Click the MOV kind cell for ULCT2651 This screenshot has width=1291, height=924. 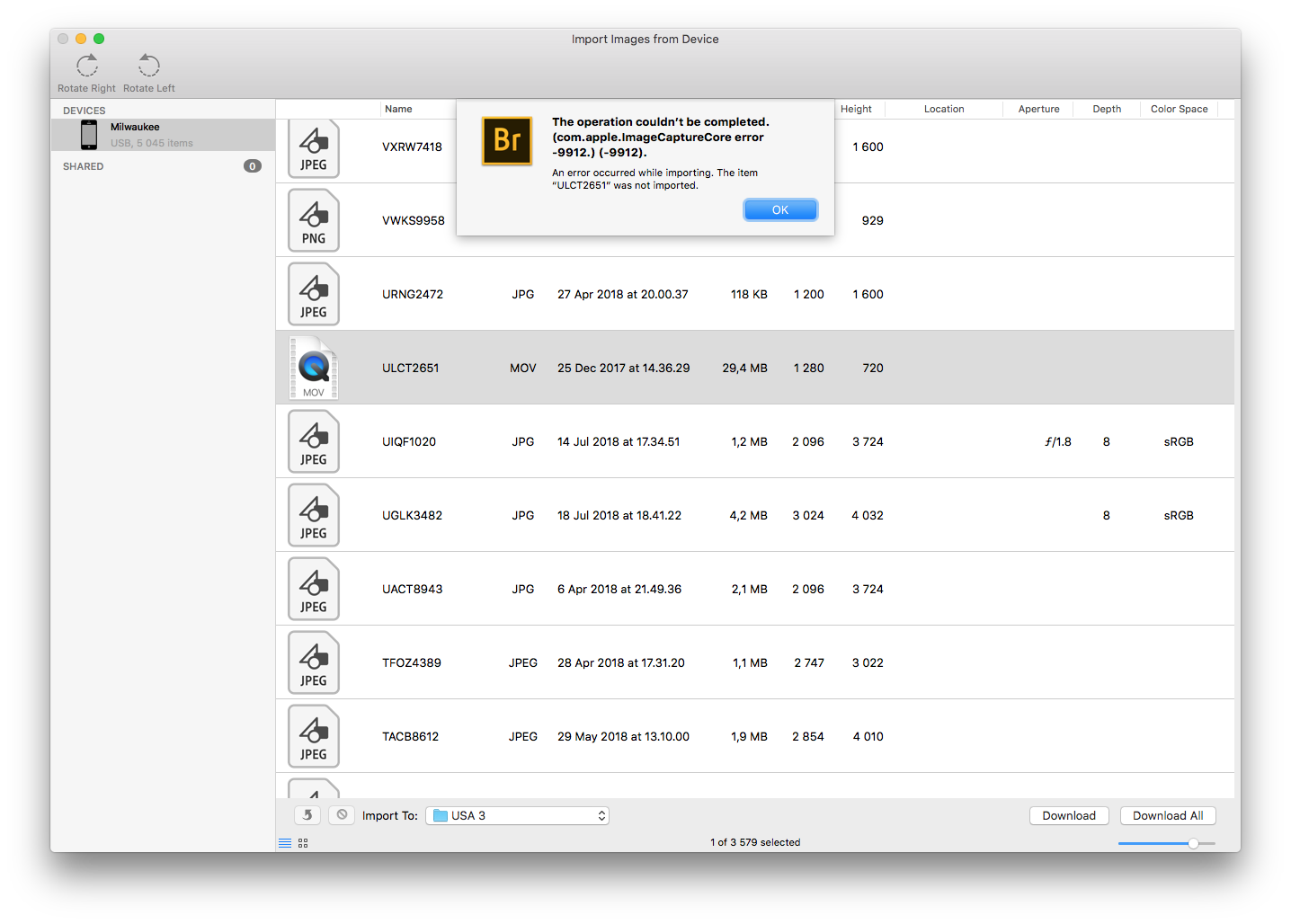pos(523,368)
